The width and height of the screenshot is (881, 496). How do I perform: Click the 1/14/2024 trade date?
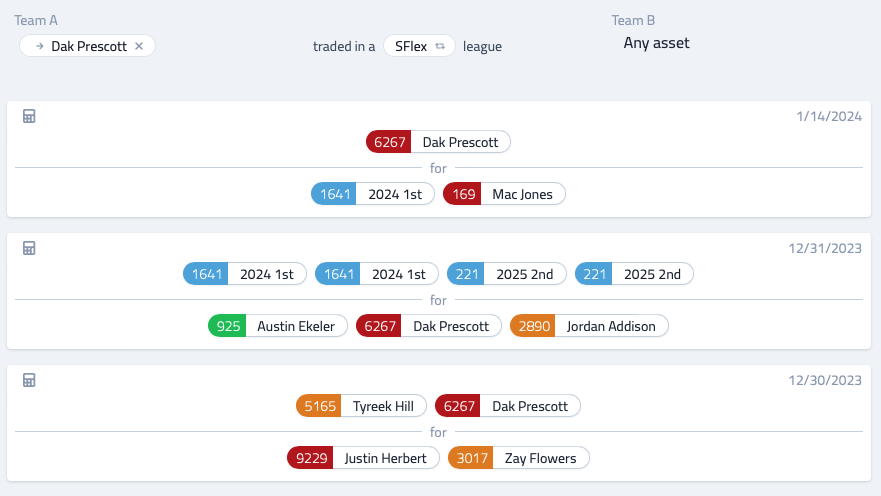(829, 116)
